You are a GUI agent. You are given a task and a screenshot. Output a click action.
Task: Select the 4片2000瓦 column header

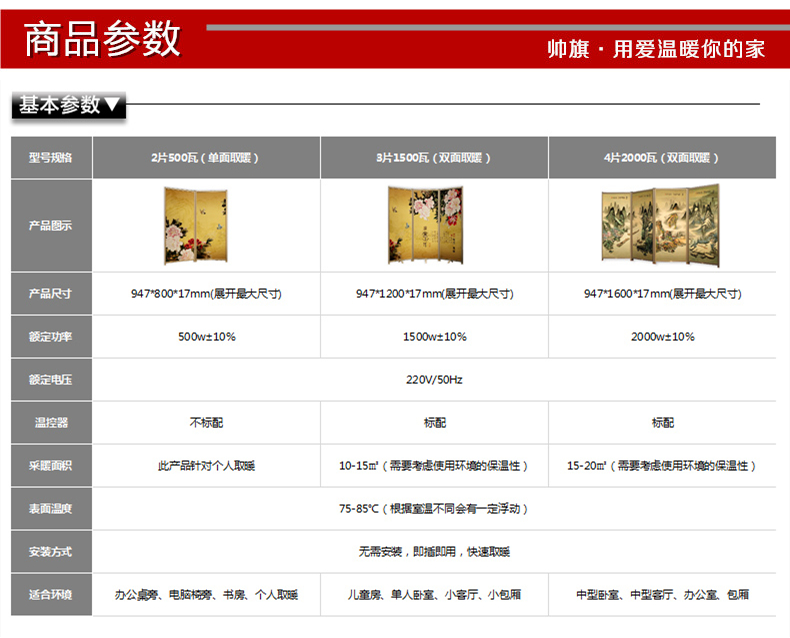click(x=661, y=158)
